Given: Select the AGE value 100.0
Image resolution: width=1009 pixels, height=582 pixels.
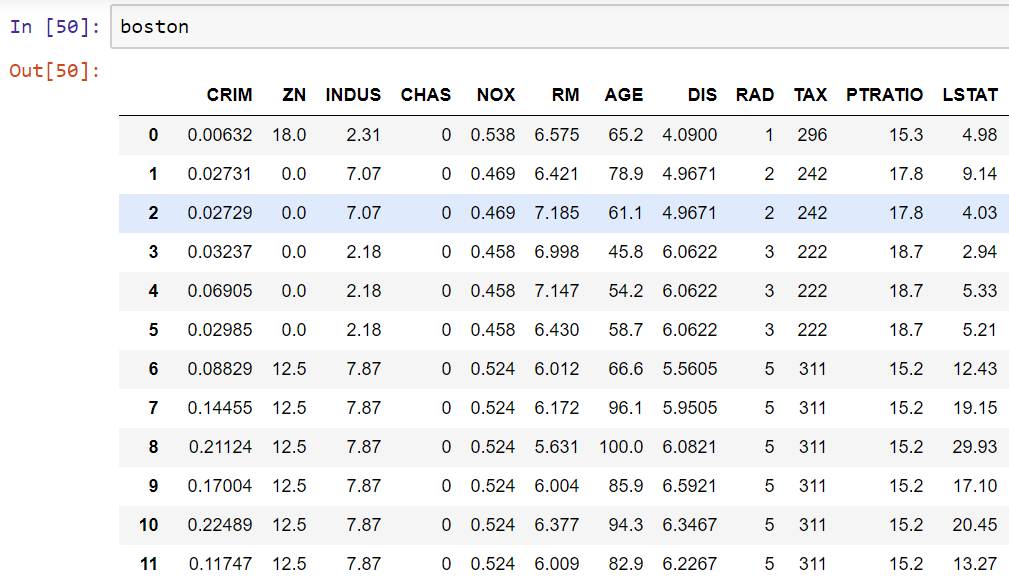Looking at the screenshot, I should coord(621,447).
